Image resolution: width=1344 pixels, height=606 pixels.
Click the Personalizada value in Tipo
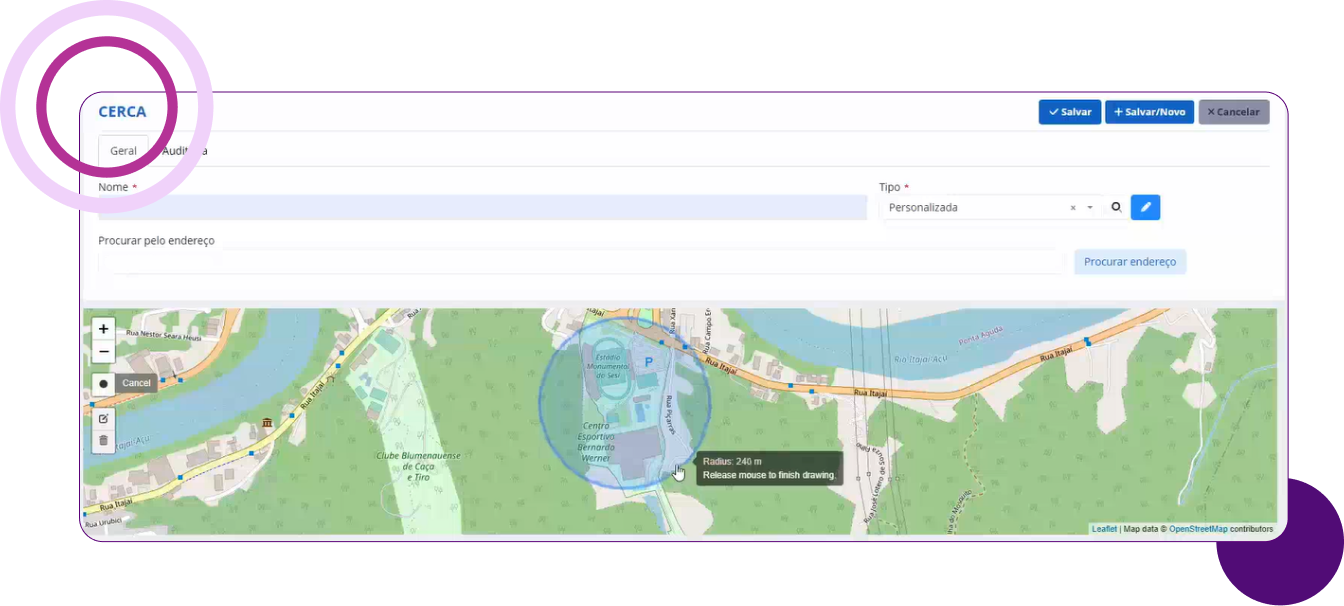click(923, 208)
